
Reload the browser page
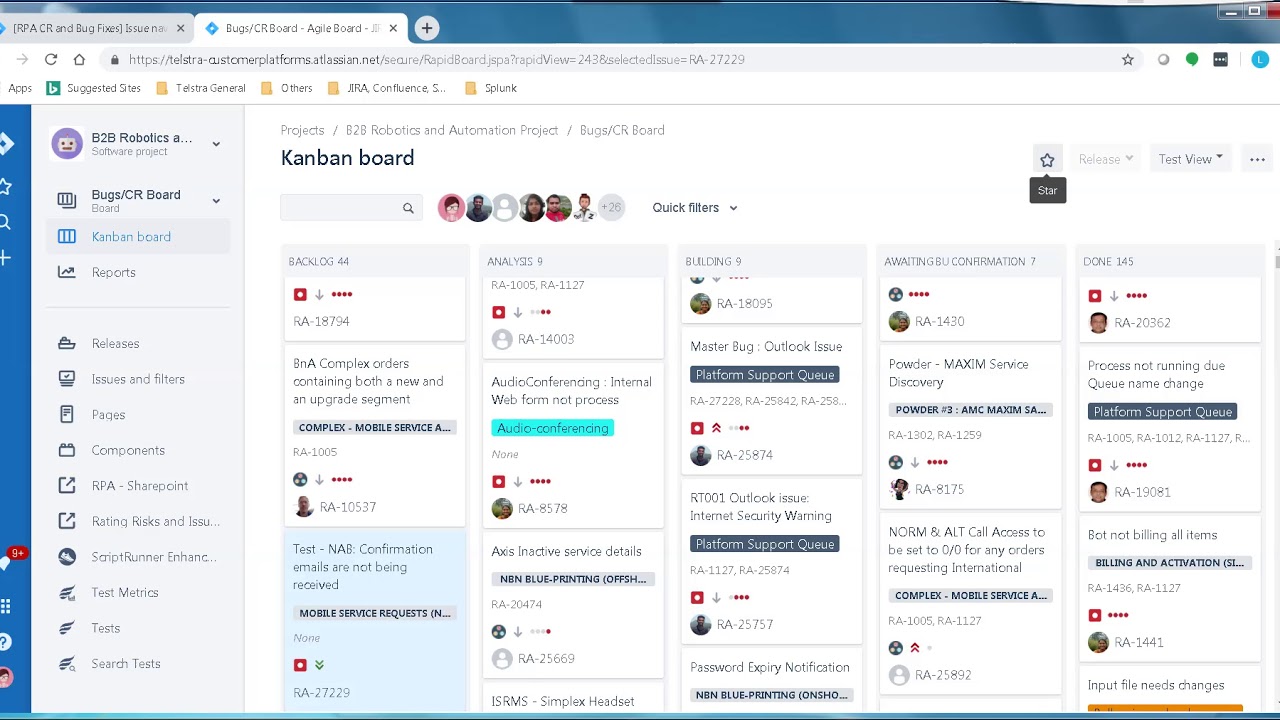point(51,59)
